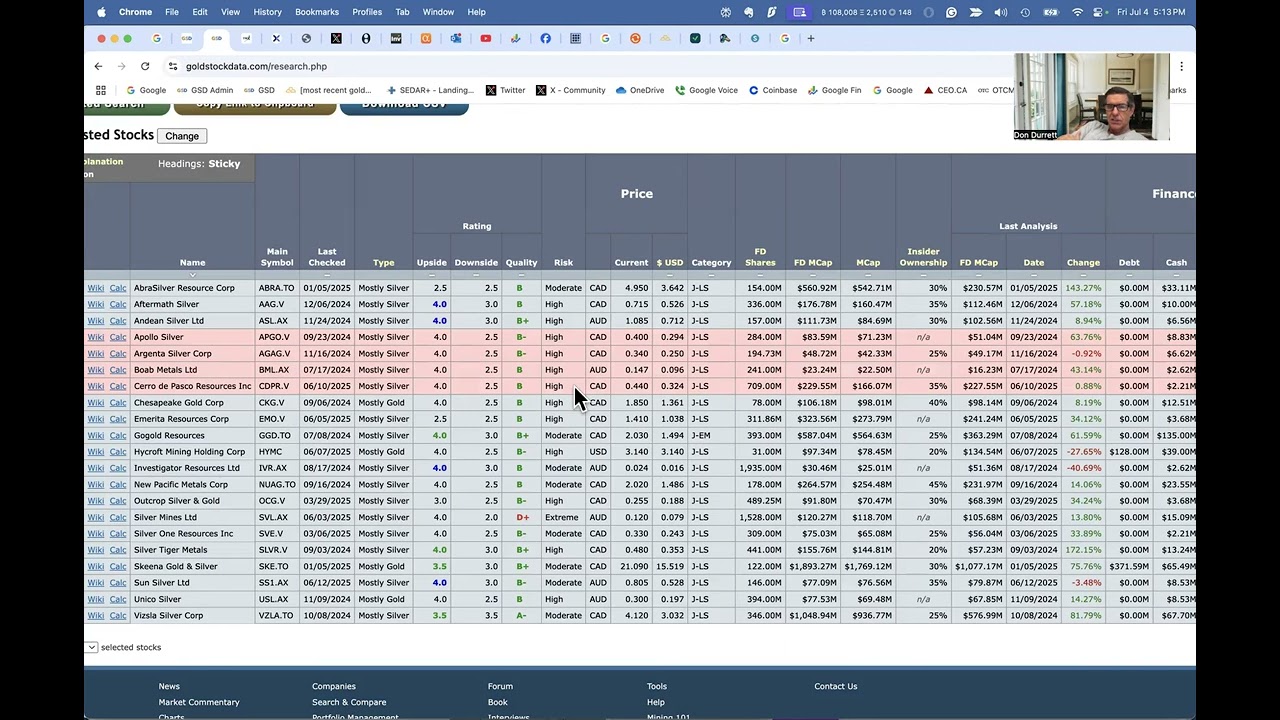
Task: Click the sort marker under Upside
Action: 431,275
